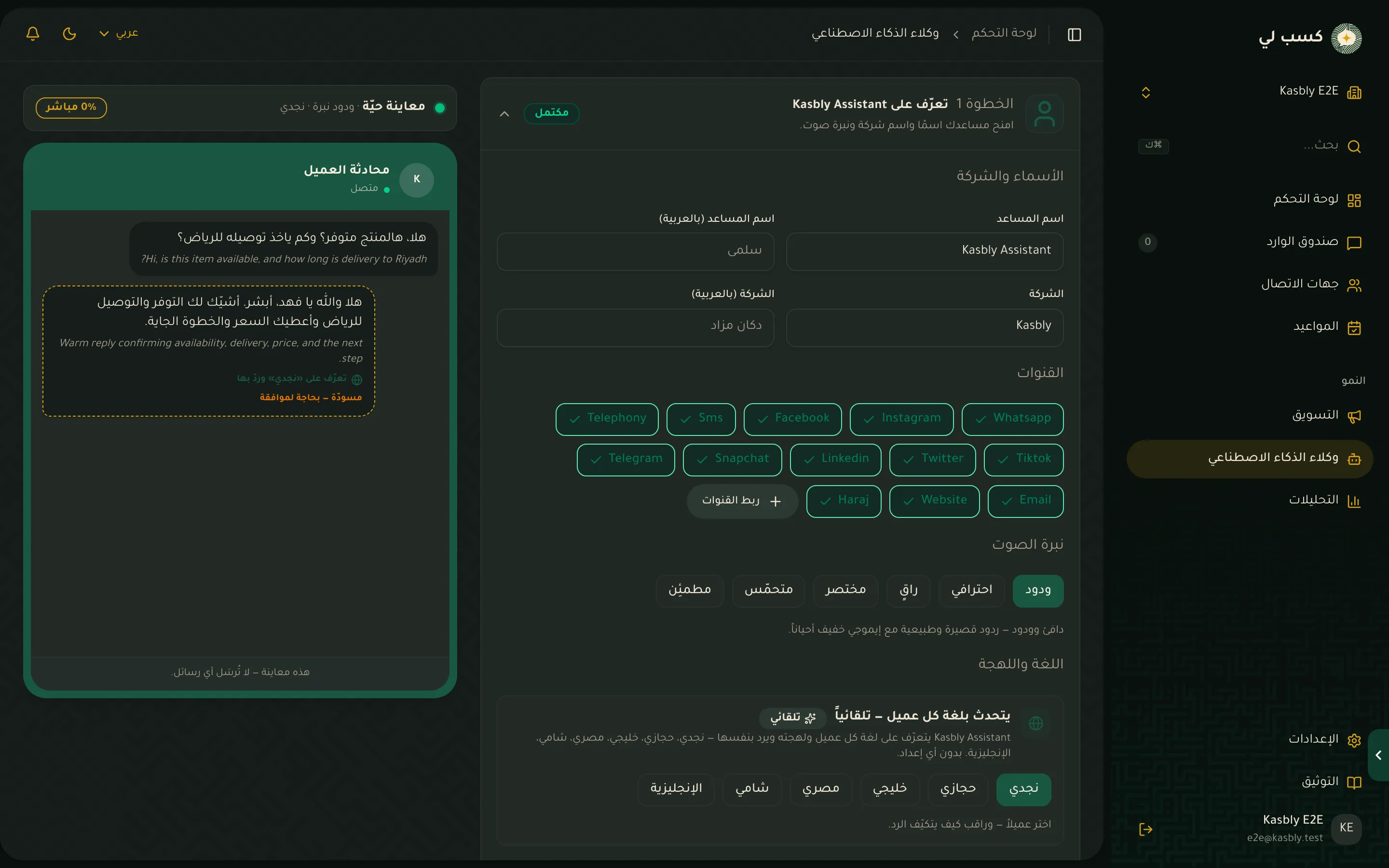Viewport: 1389px width, 868px height.
Task: Toggle the Whatsapp channel chip
Action: pos(1012,419)
